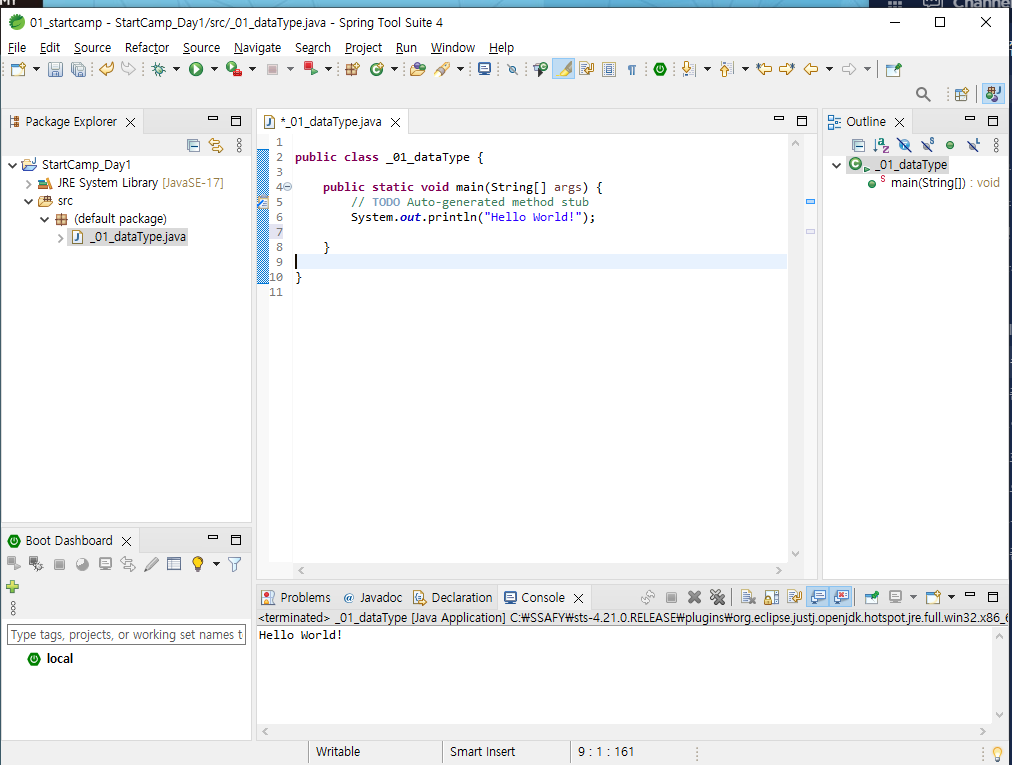Image resolution: width=1012 pixels, height=765 pixels.
Task: Click the Last Edit Location arrow icon
Action: click(764, 69)
